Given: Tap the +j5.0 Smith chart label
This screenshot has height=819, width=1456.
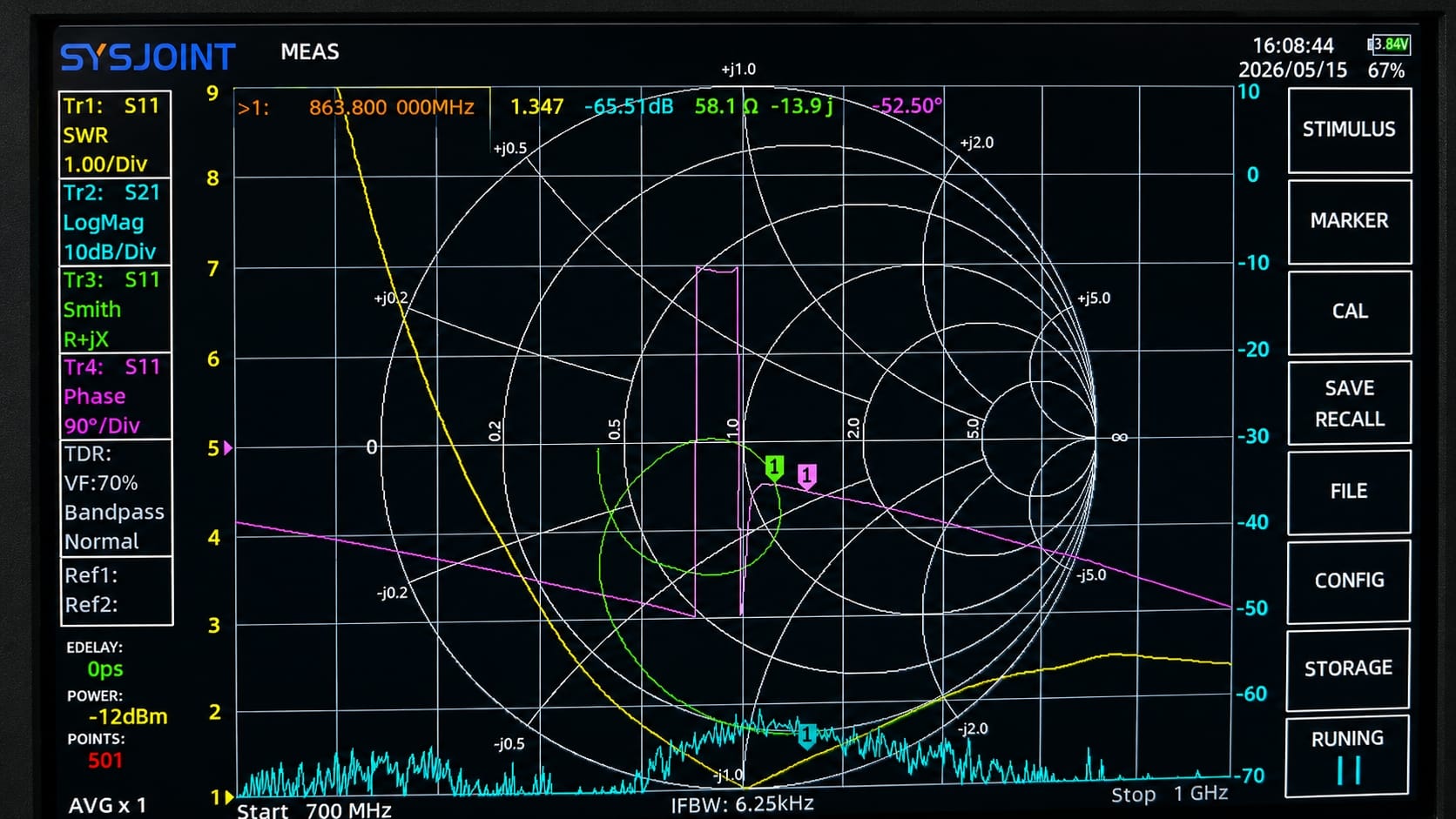Looking at the screenshot, I should pos(1094,299).
